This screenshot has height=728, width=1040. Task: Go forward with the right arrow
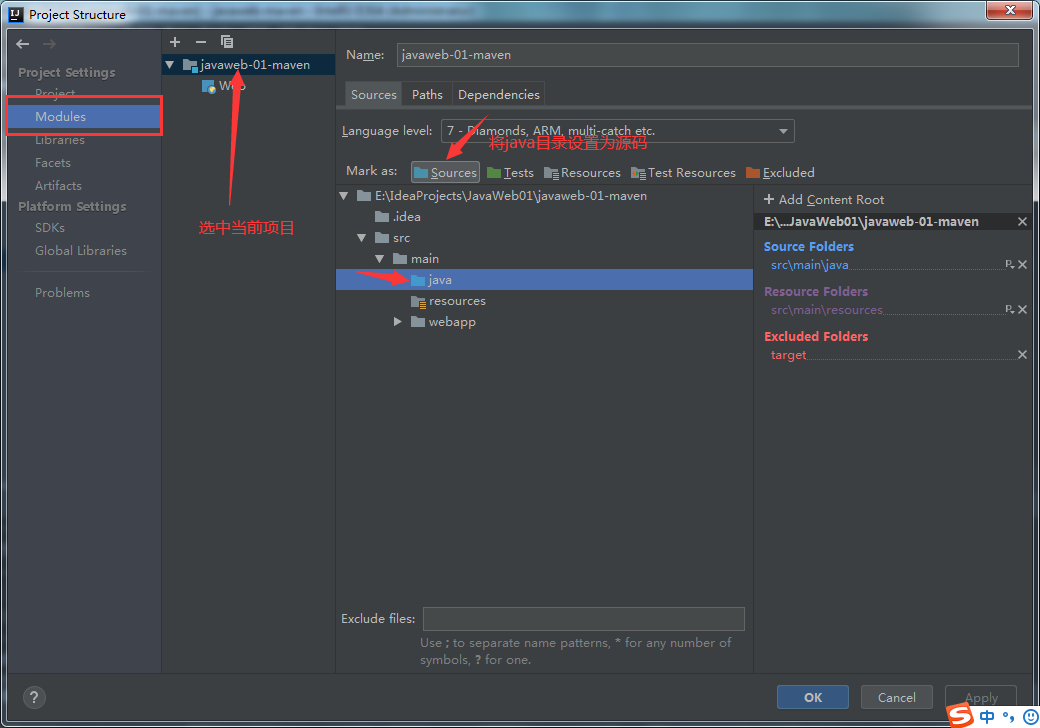click(x=49, y=44)
